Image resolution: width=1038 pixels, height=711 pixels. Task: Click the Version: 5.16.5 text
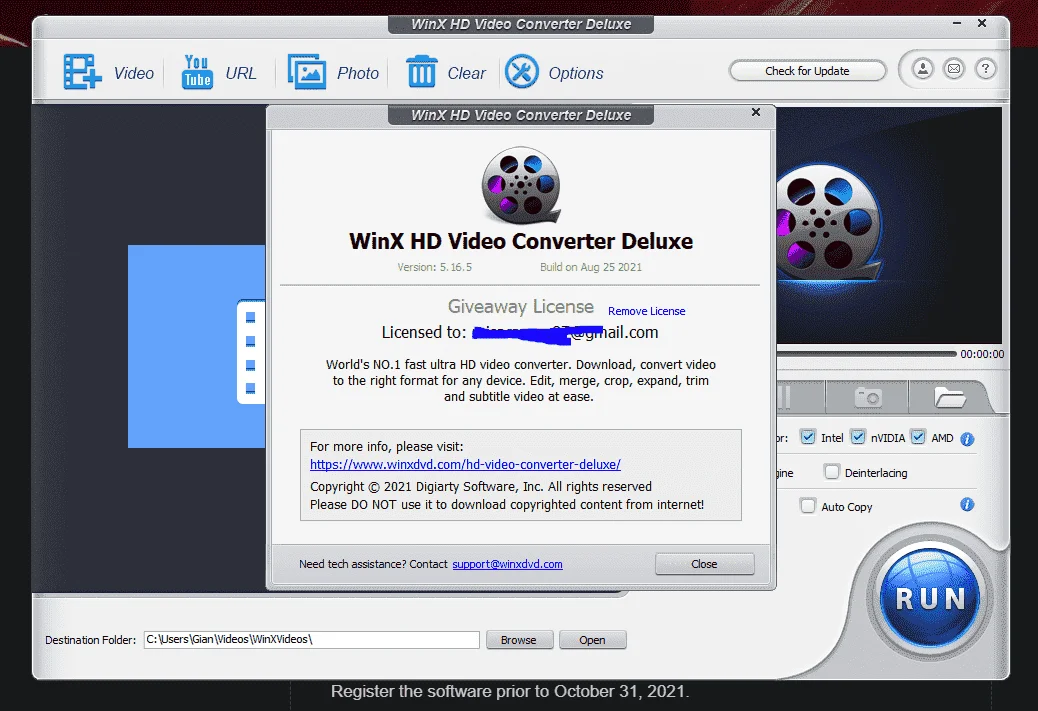click(x=434, y=267)
